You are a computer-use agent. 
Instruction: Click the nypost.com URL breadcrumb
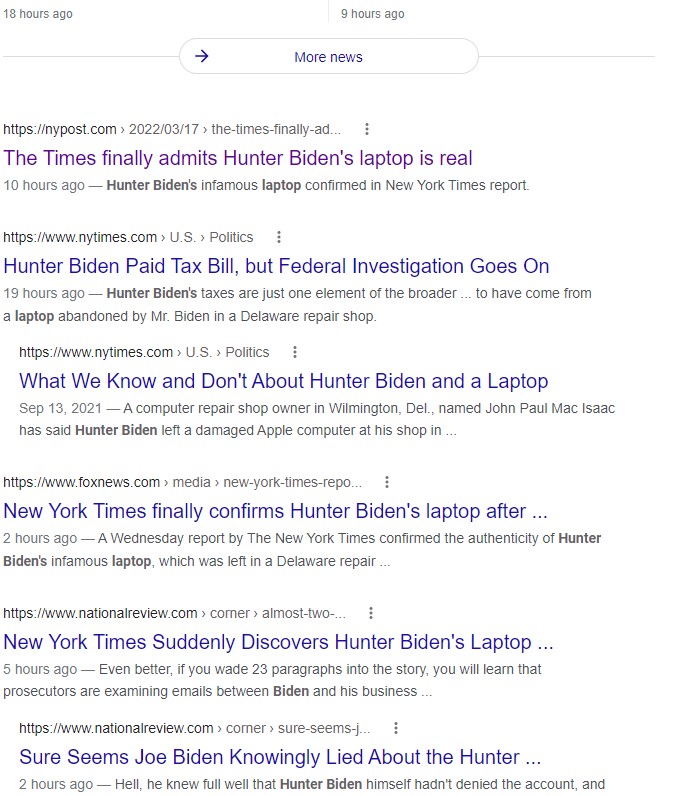click(x=172, y=129)
